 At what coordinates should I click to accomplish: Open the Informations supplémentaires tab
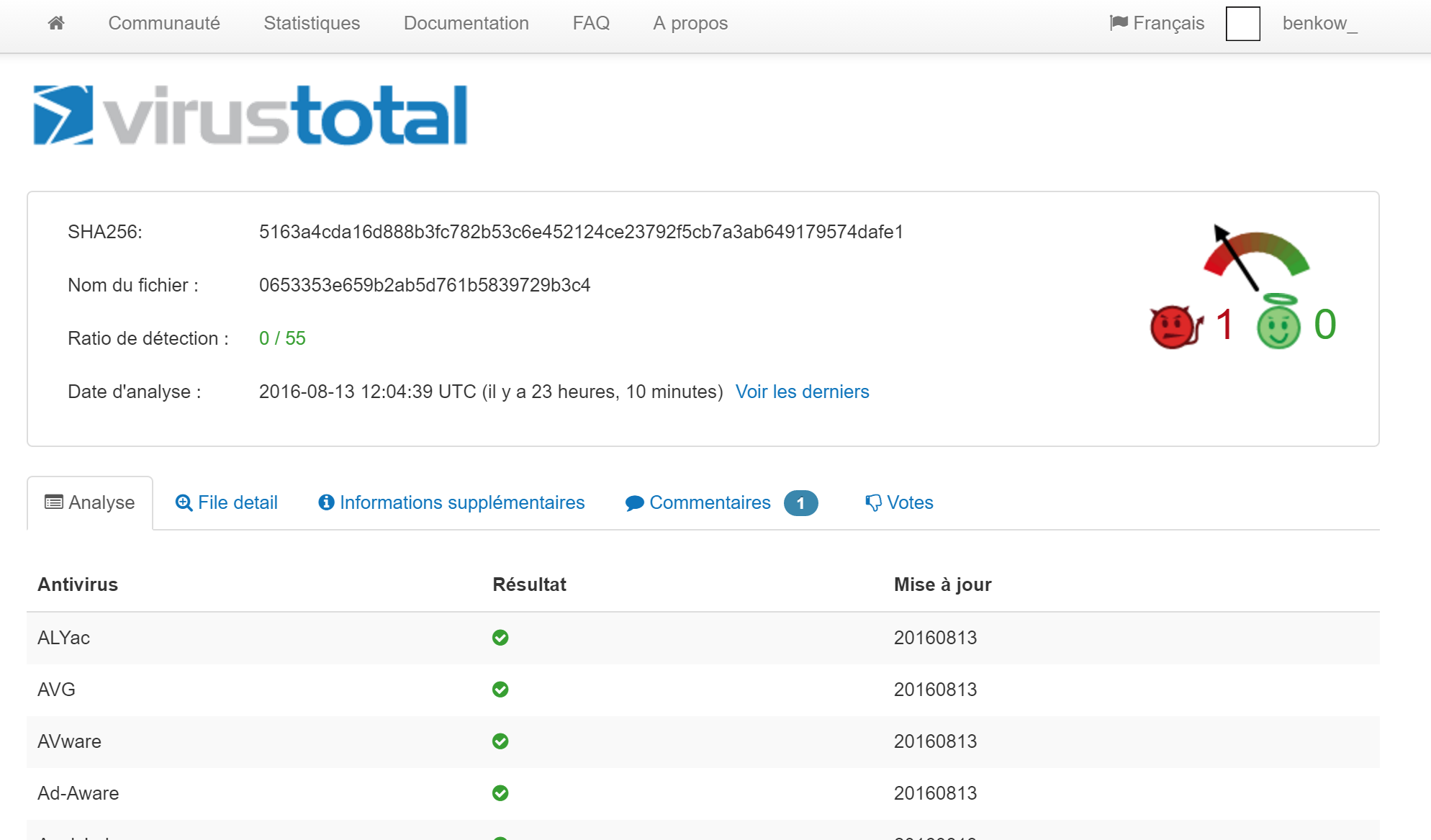tap(451, 502)
